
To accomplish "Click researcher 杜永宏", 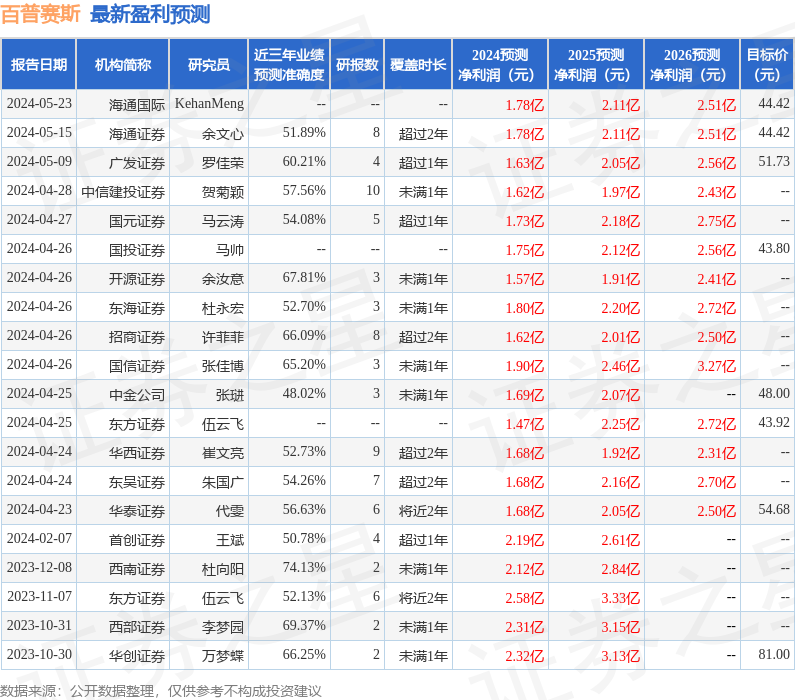I will 223,308.
